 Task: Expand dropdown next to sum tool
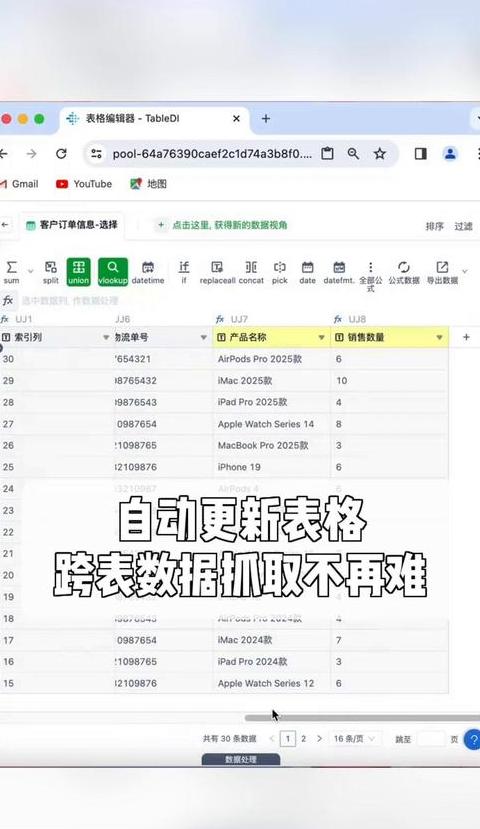pos(30,272)
